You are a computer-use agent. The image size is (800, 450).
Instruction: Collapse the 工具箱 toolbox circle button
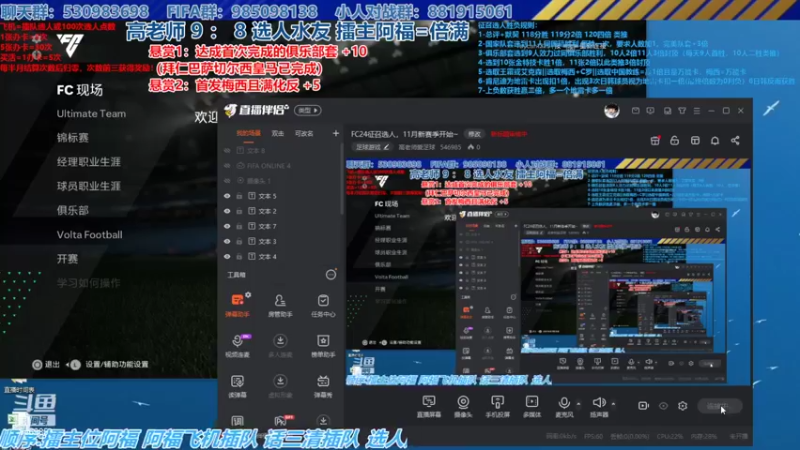tap(331, 275)
